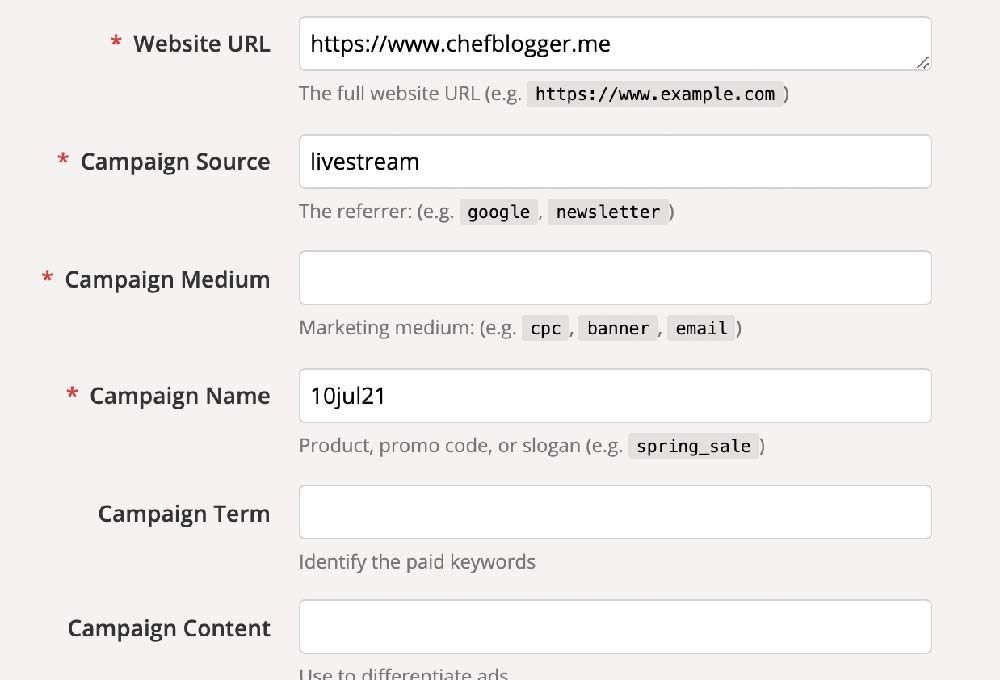This screenshot has width=1000, height=680.
Task: Click the Campaign Content label
Action: tap(169, 628)
